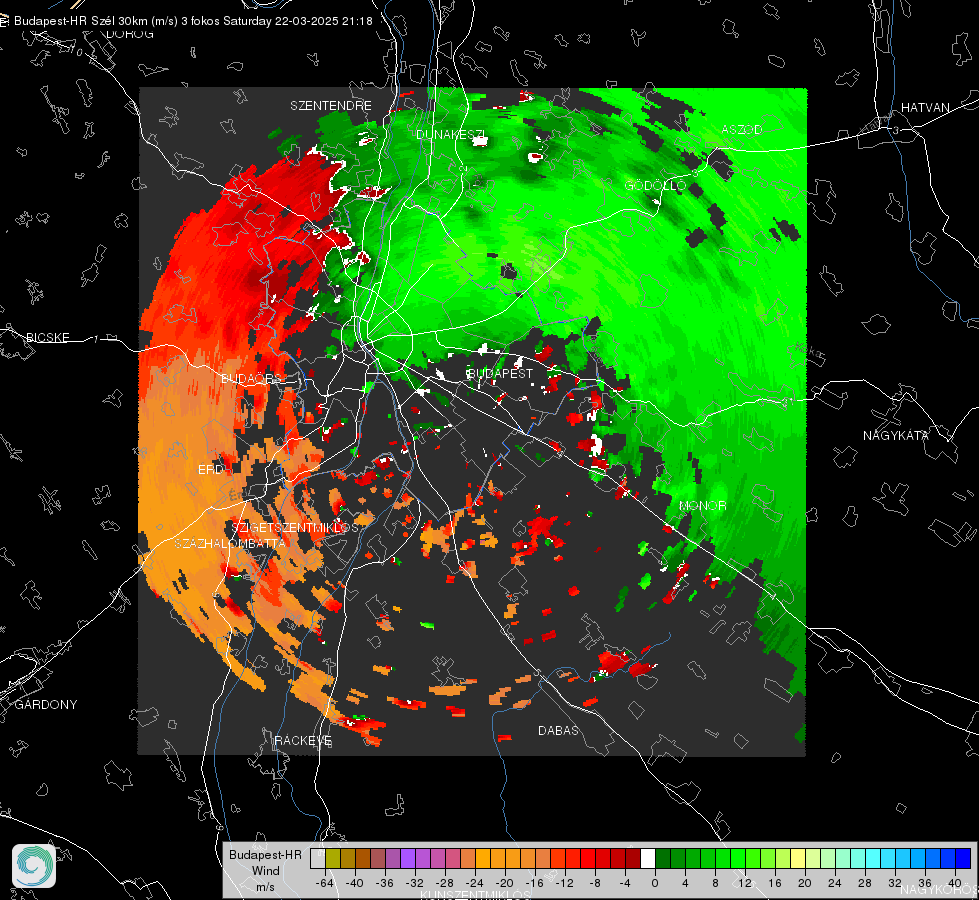Click the HATVAN city label
The width and height of the screenshot is (979, 900).
[x=925, y=107]
